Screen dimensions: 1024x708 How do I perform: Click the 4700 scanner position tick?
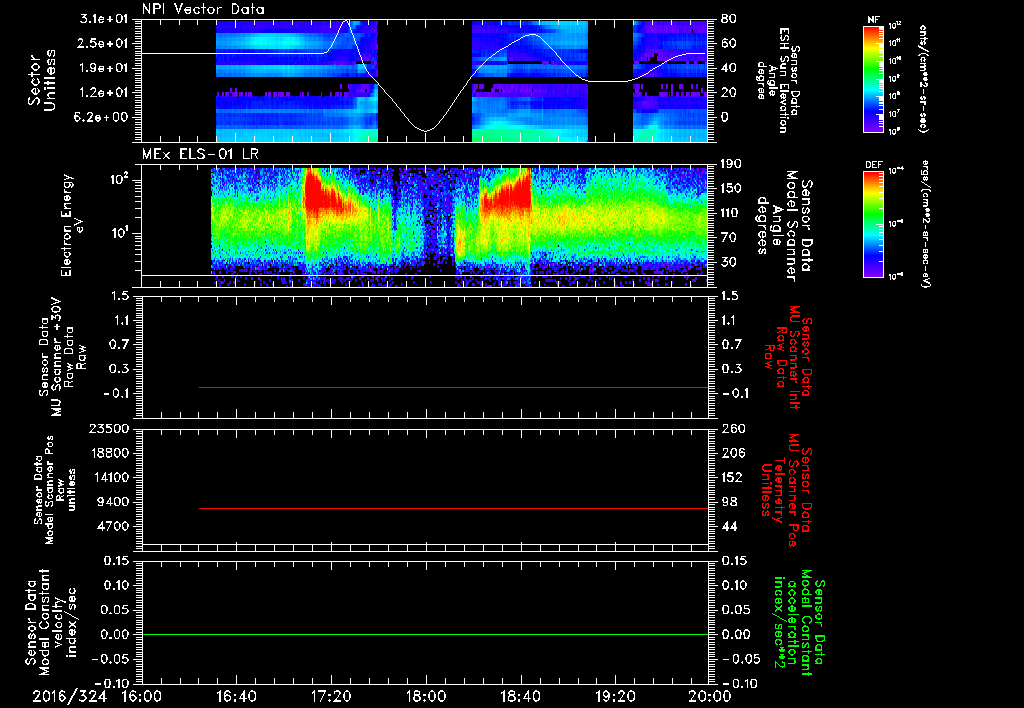[114, 526]
